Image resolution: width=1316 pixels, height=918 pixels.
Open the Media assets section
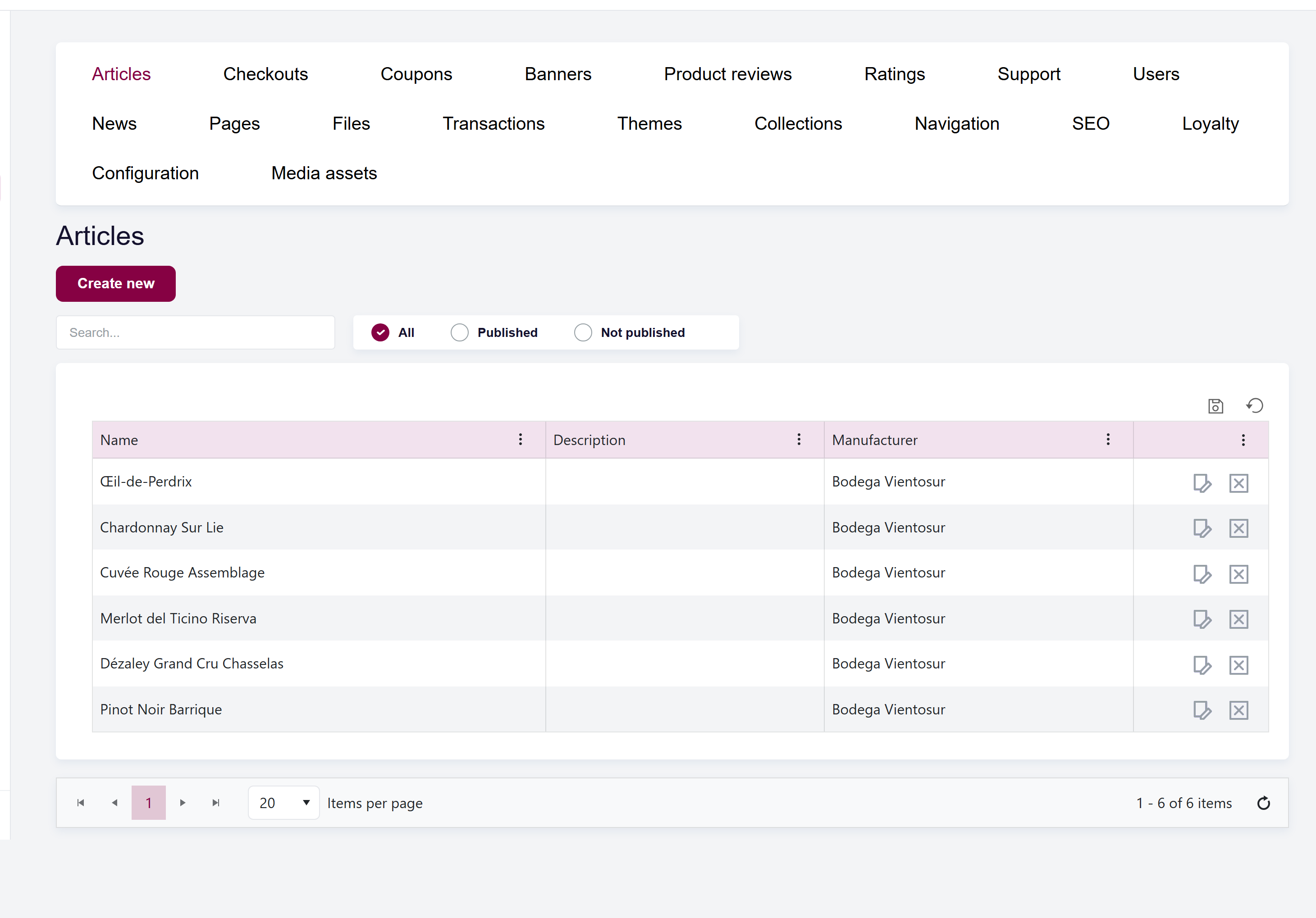click(324, 173)
